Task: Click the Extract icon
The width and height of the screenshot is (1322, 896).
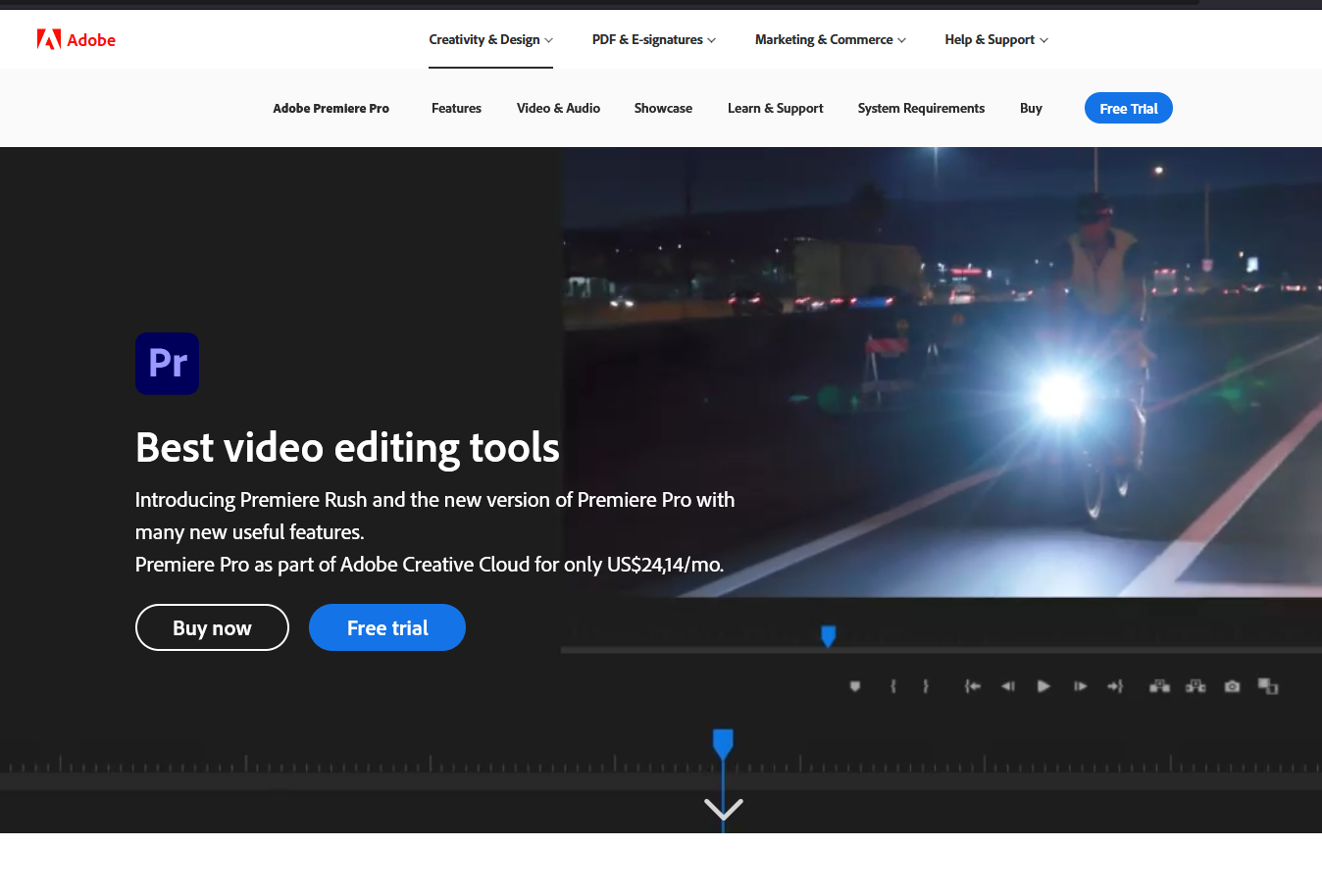Action: pyautogui.click(x=1195, y=686)
